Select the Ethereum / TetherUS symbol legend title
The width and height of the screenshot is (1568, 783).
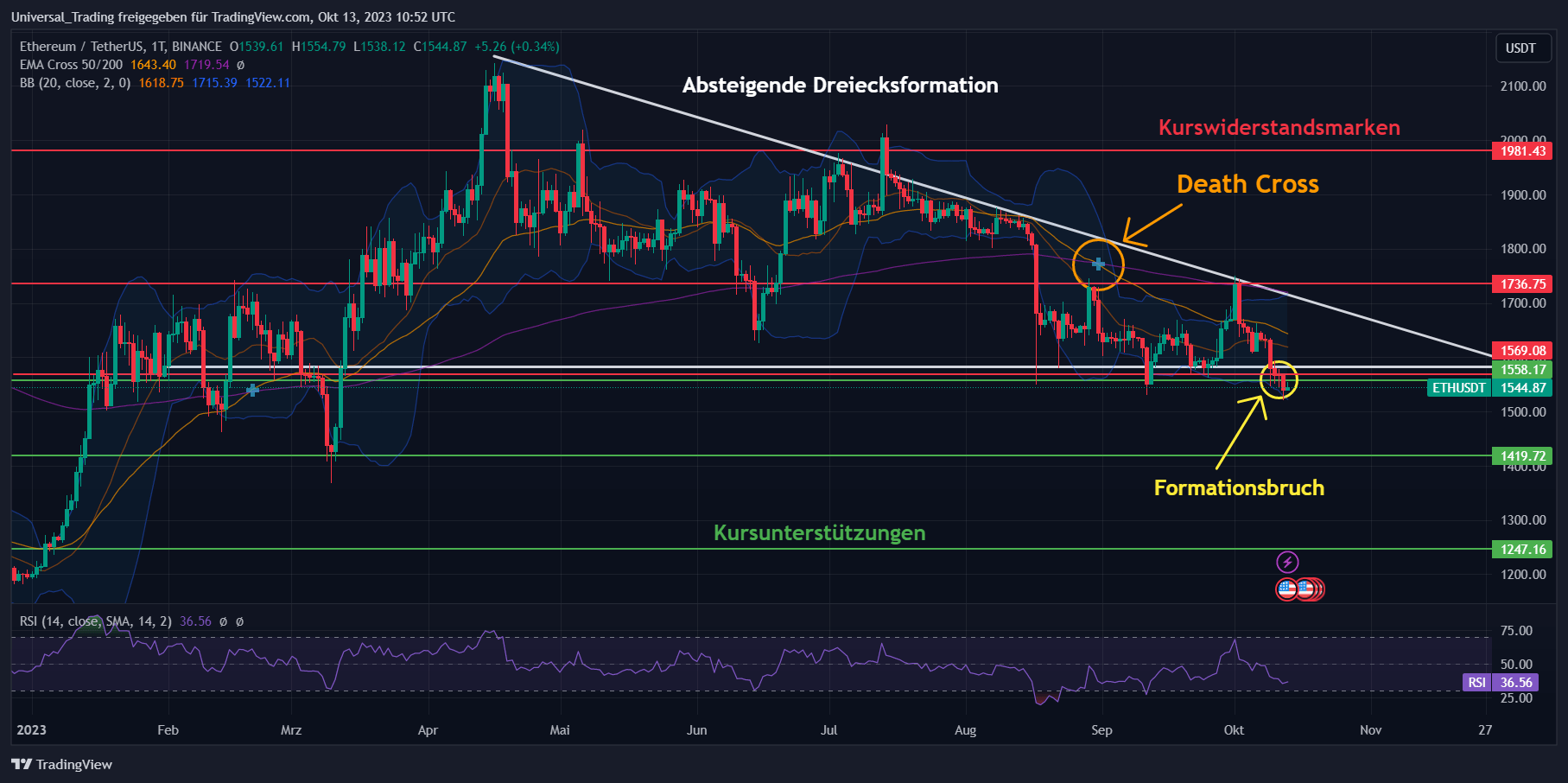pyautogui.click(x=121, y=47)
